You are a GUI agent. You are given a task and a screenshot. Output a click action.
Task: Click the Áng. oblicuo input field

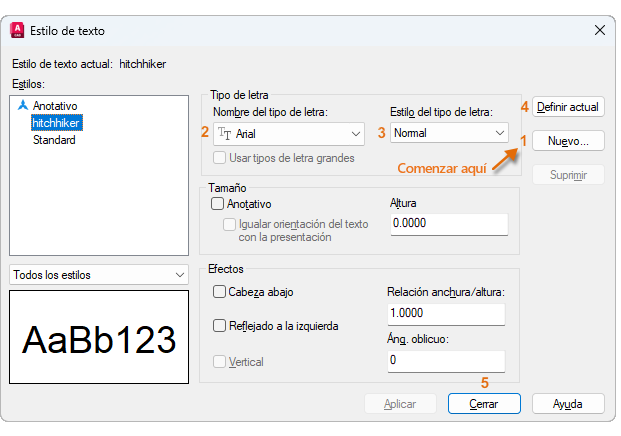(x=445, y=360)
